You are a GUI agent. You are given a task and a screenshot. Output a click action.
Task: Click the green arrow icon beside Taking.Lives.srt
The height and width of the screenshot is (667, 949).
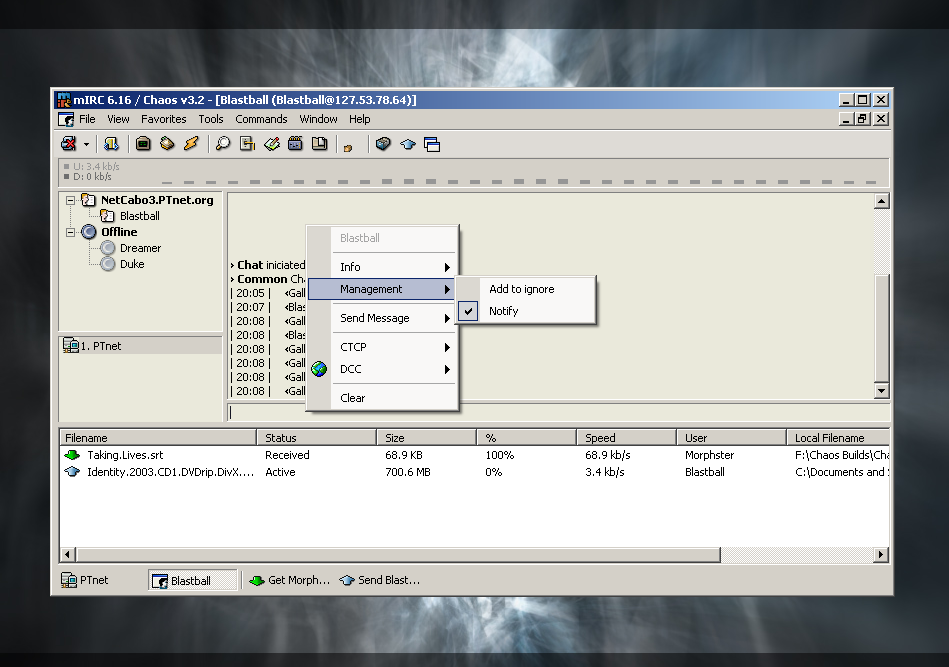(72, 455)
